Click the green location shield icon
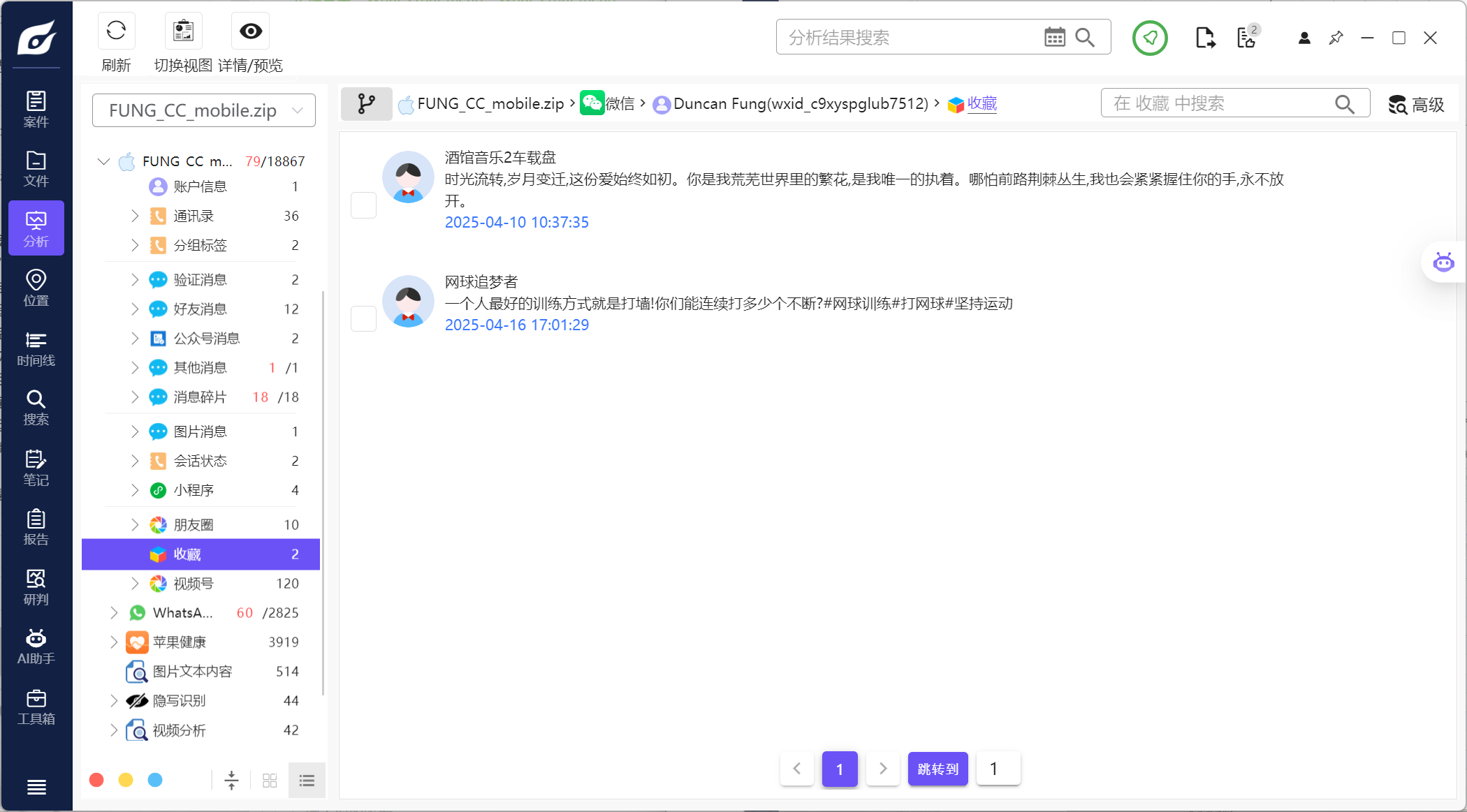The image size is (1467, 812). 1149,38
